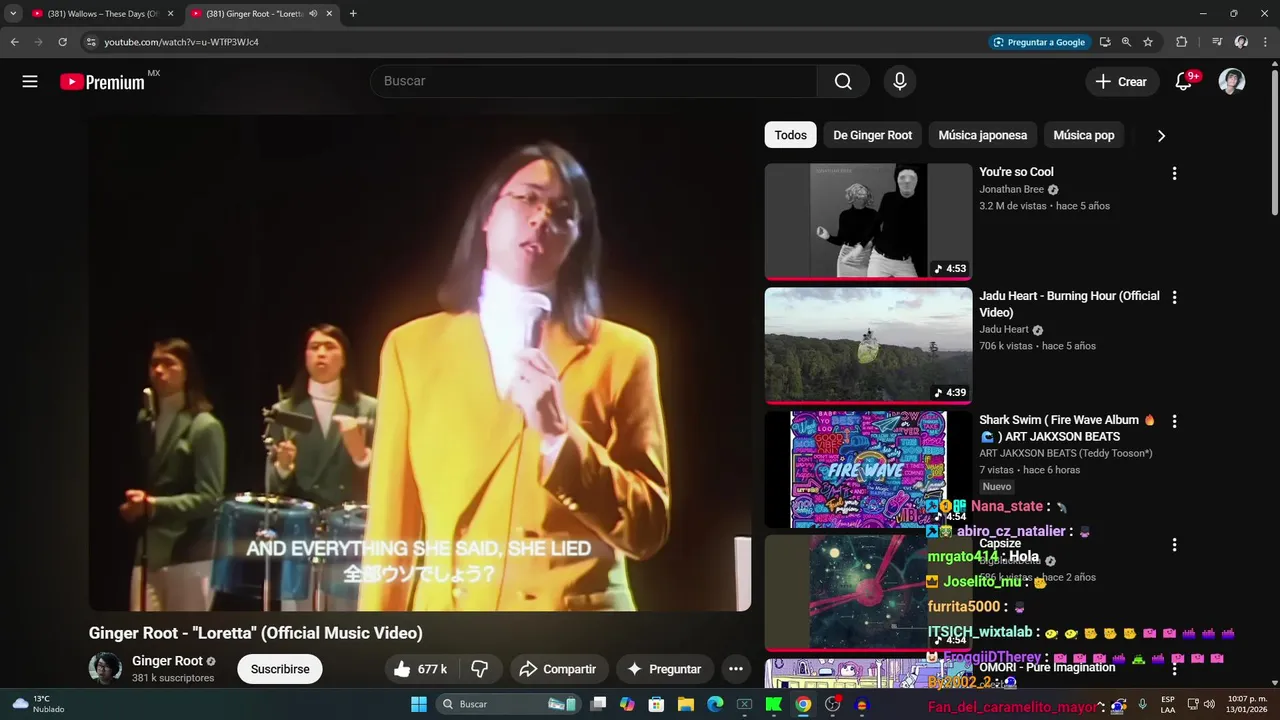Open options for Jadu Heart video

tap(1174, 297)
